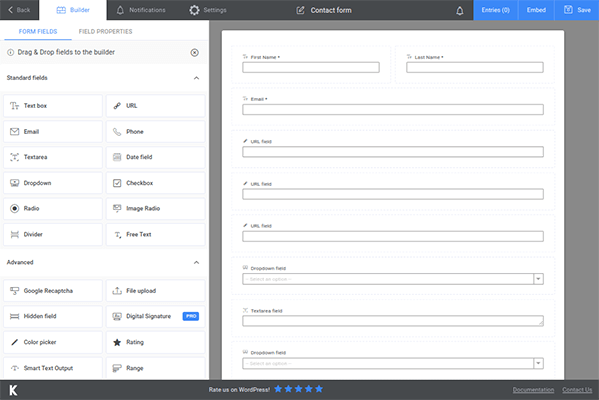Add a File upload field

155,291
